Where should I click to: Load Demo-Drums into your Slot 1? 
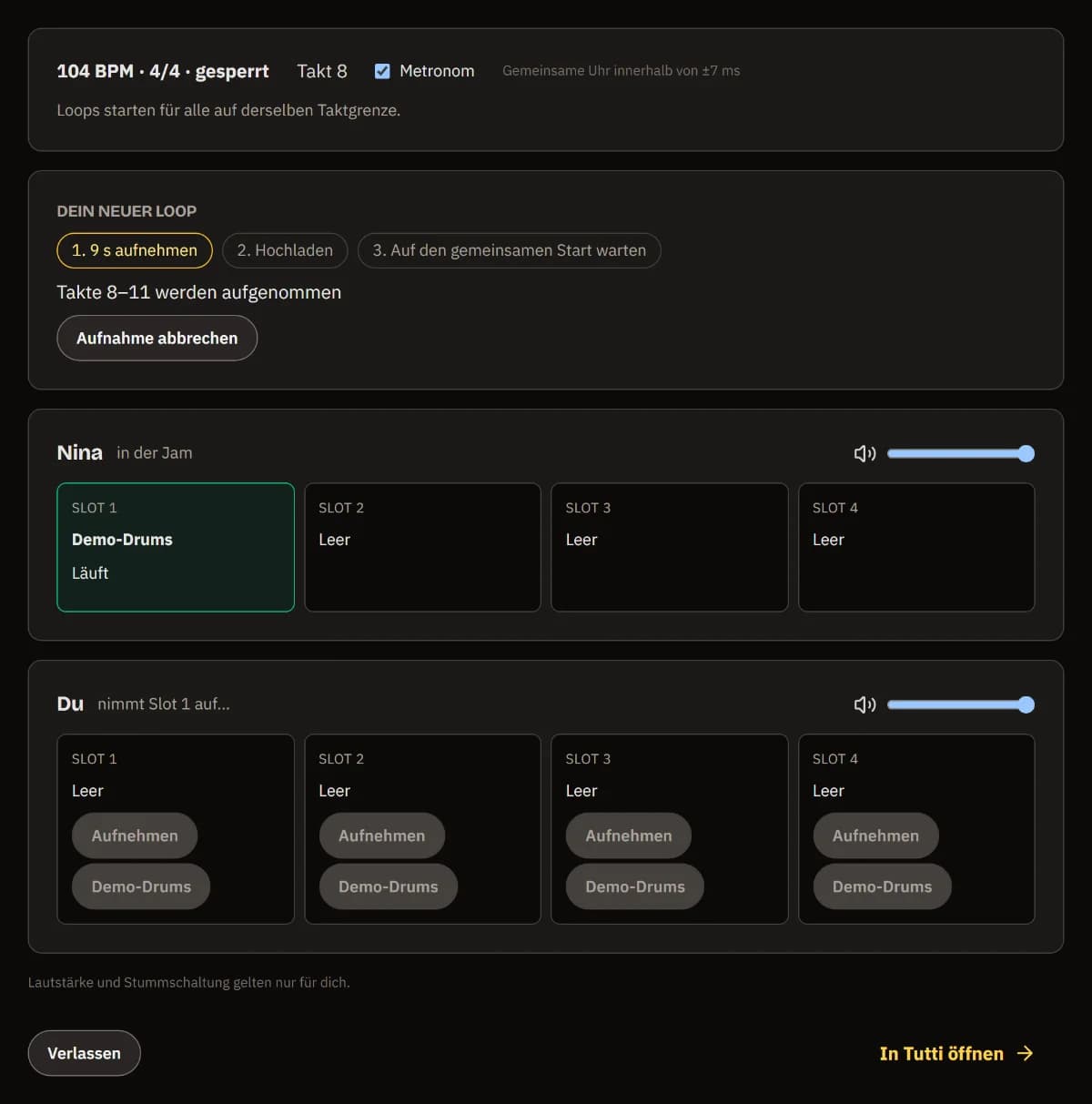click(x=141, y=886)
